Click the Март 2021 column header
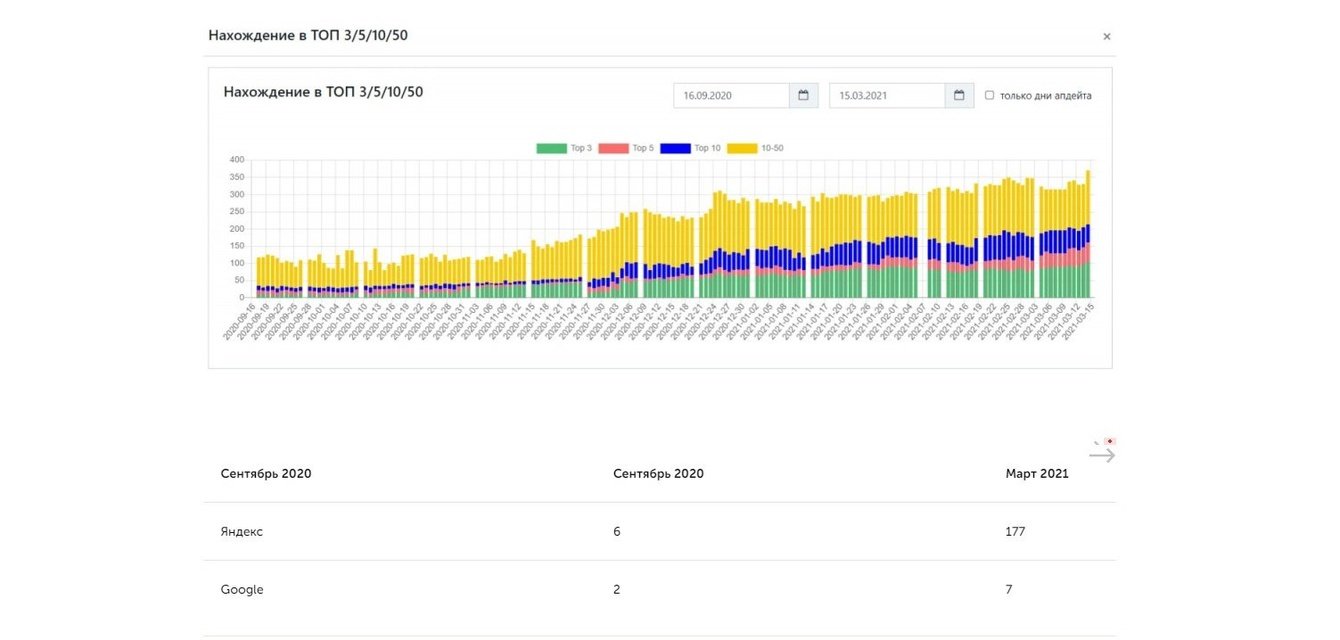The height and width of the screenshot is (640, 1340). coord(1037,474)
